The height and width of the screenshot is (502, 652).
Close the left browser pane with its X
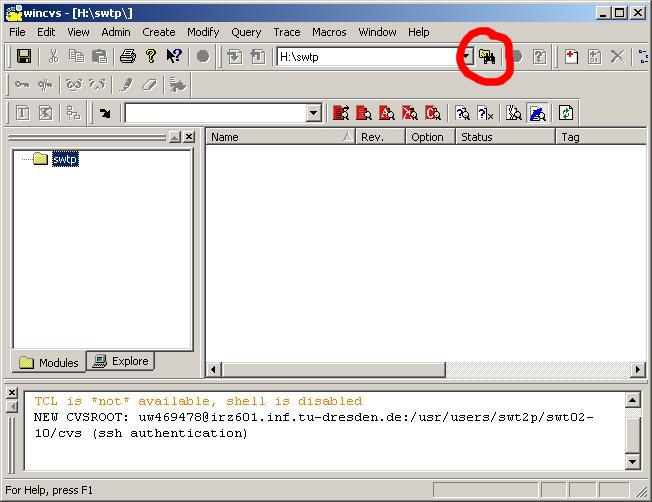[x=189, y=137]
